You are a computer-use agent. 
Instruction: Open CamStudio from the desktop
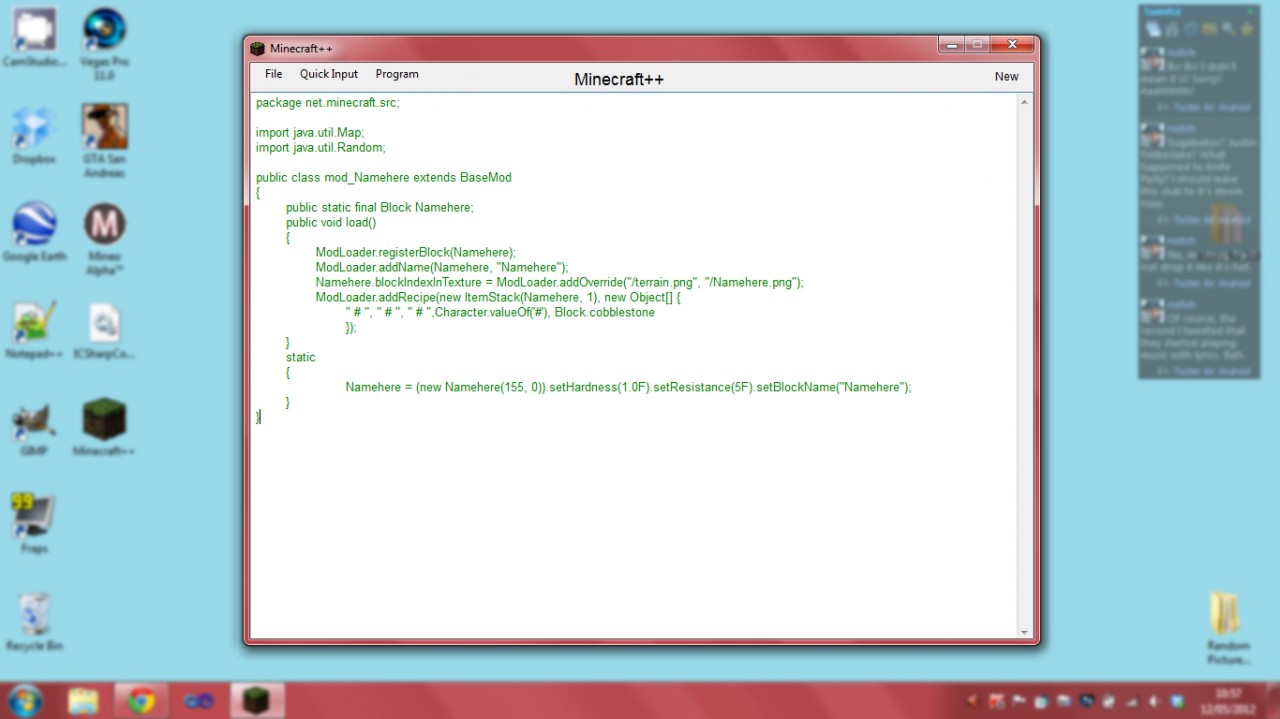[x=33, y=29]
